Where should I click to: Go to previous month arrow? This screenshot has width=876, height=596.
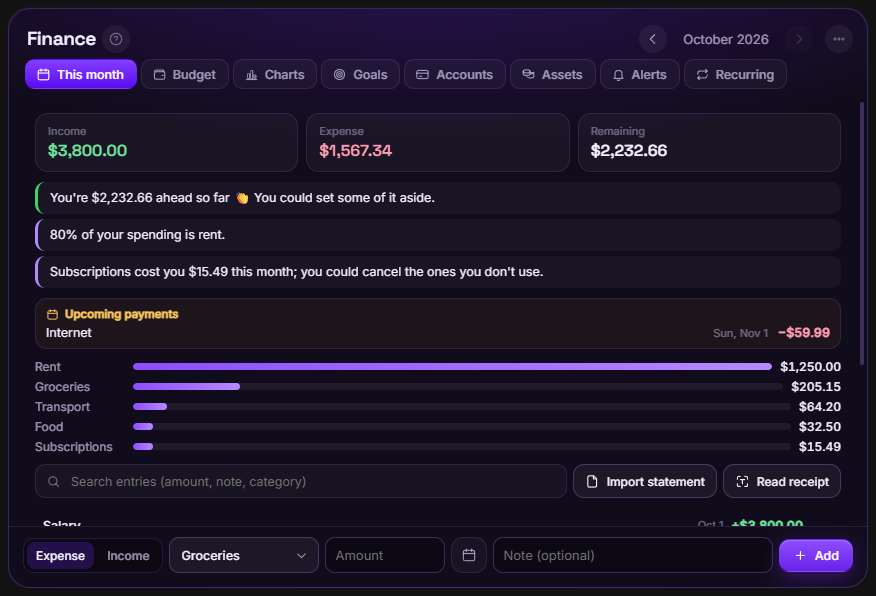(653, 39)
